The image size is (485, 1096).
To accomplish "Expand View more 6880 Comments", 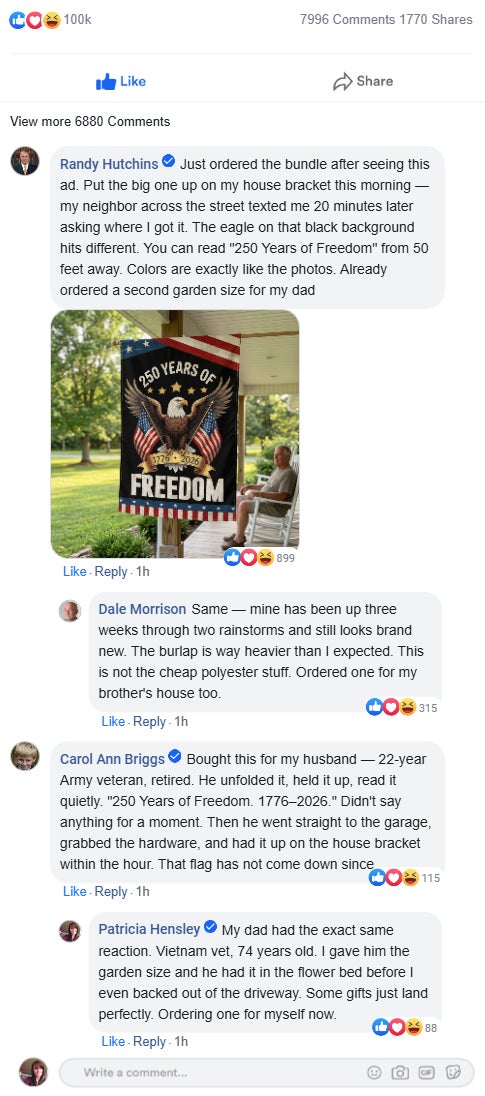I will click(90, 122).
